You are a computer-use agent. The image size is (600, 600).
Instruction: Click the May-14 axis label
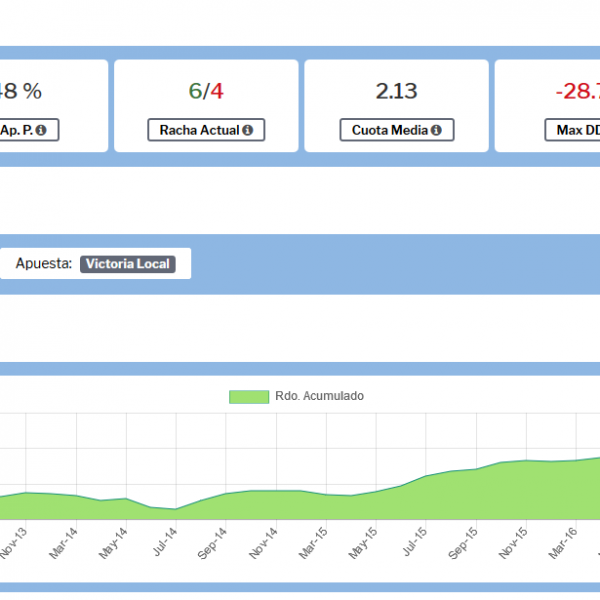coord(113,543)
